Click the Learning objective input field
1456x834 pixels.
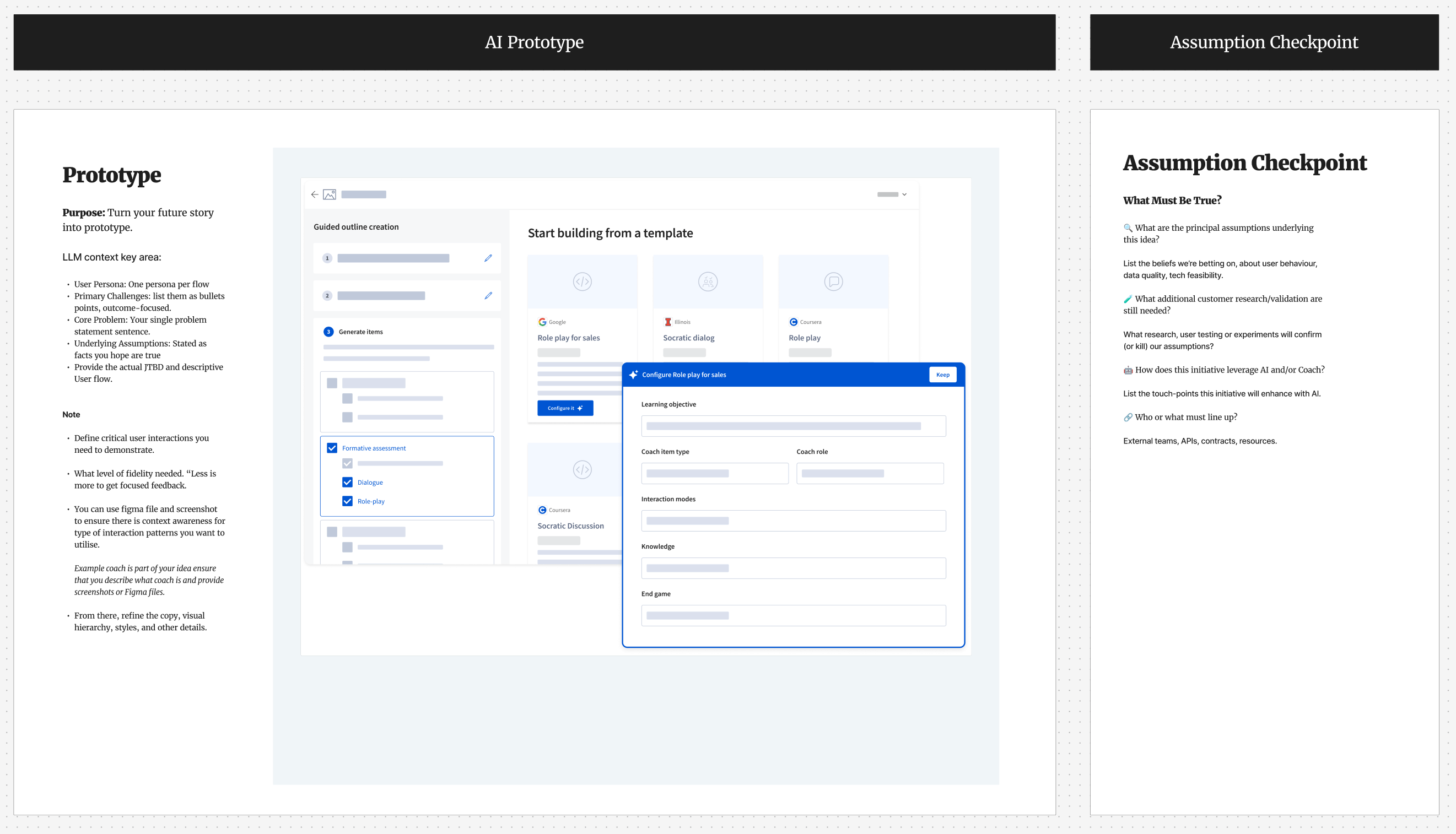pos(793,426)
